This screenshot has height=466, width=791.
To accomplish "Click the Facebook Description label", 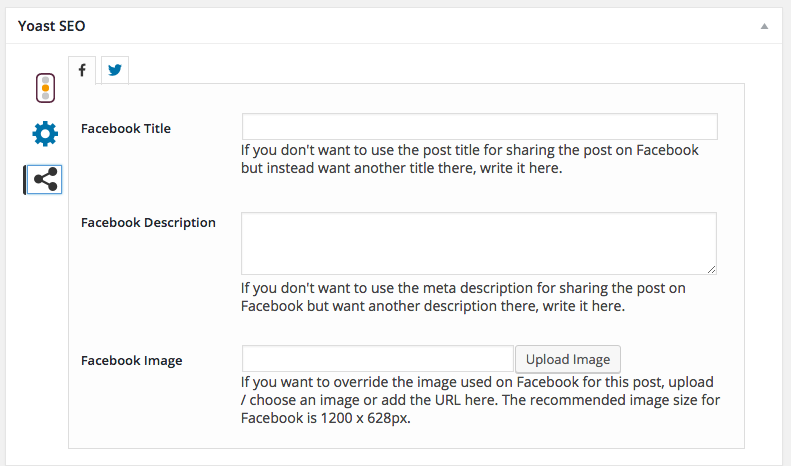I will [x=148, y=222].
